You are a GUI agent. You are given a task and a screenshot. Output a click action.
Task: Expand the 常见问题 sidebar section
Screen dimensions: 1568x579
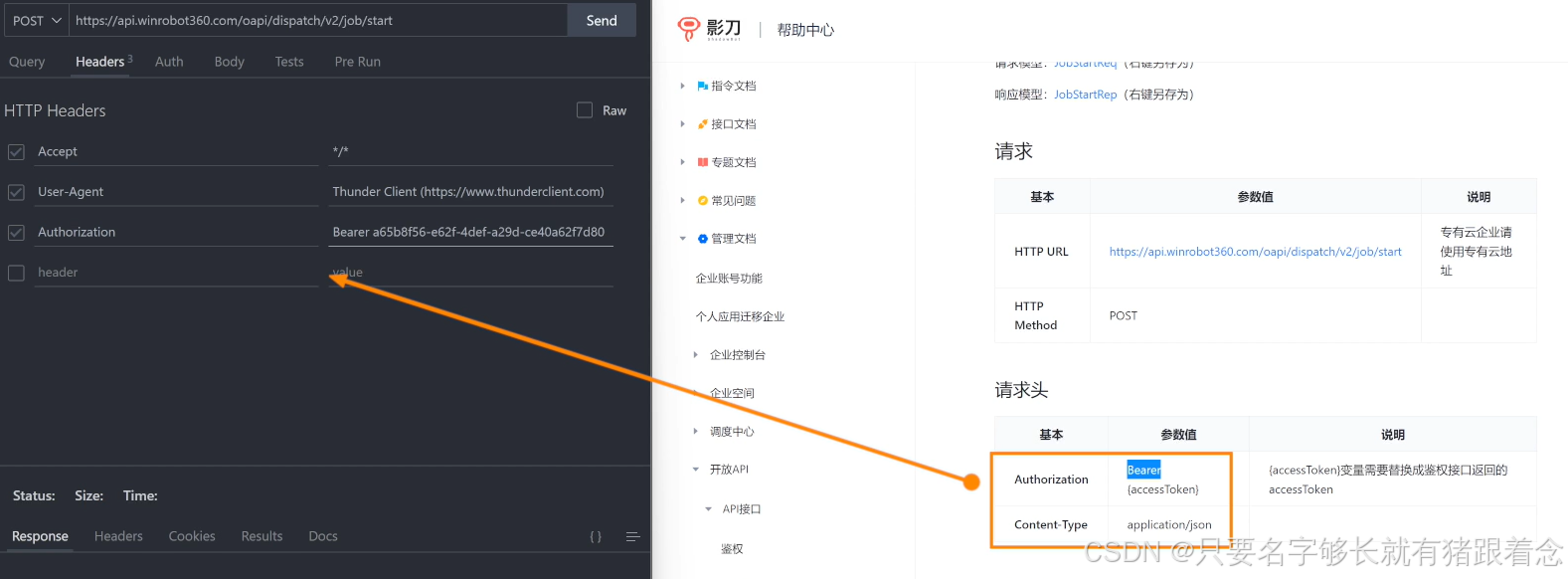point(682,201)
